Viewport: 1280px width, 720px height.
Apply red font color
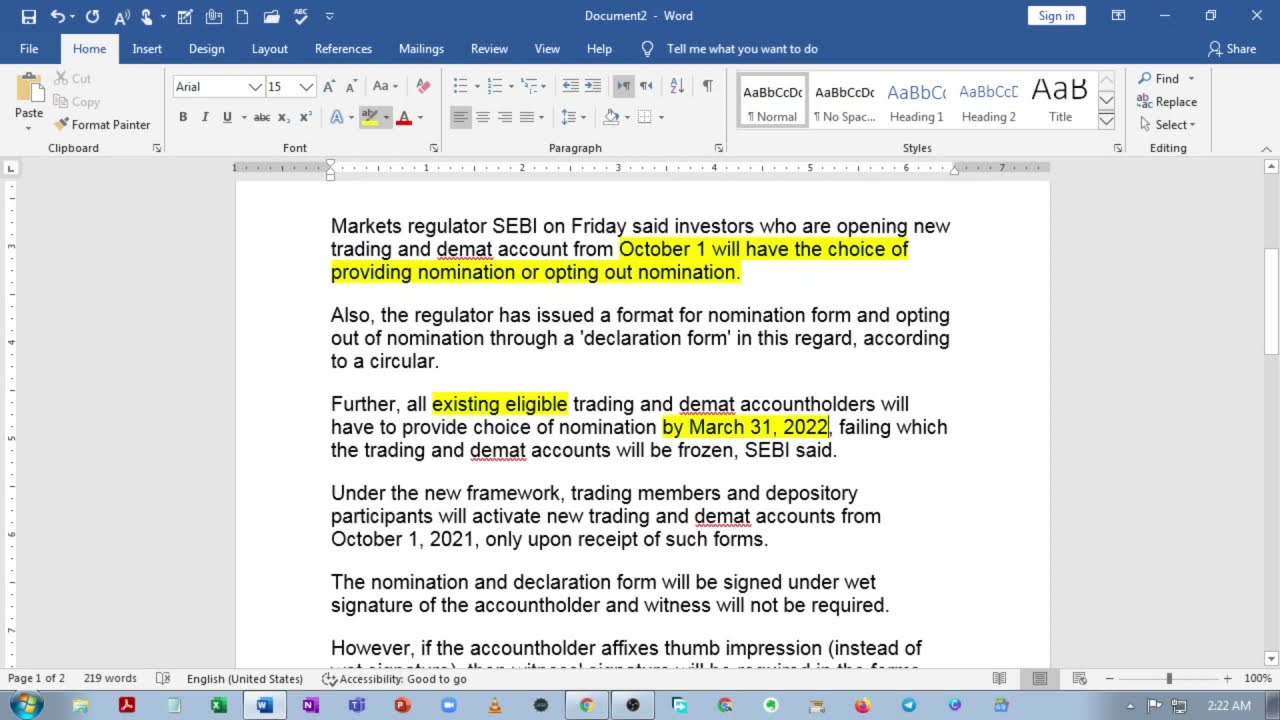(404, 117)
